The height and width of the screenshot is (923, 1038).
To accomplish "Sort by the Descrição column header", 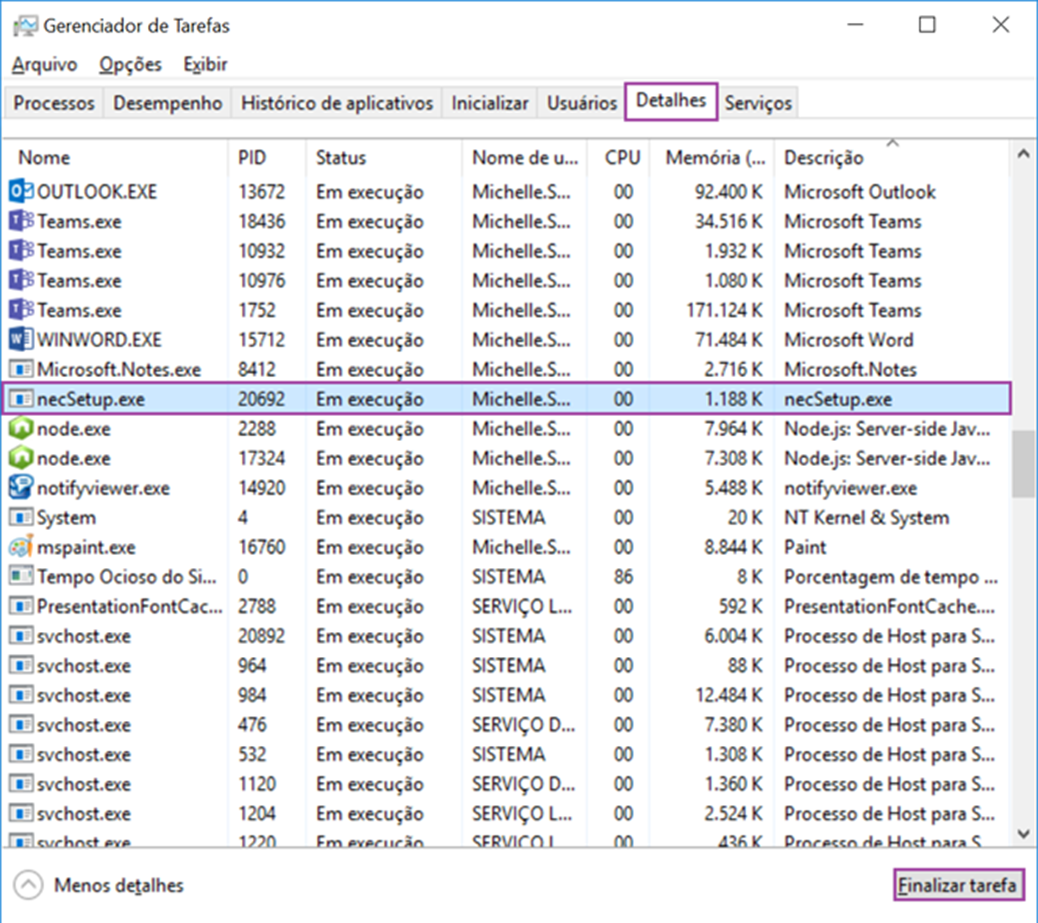I will click(891, 158).
